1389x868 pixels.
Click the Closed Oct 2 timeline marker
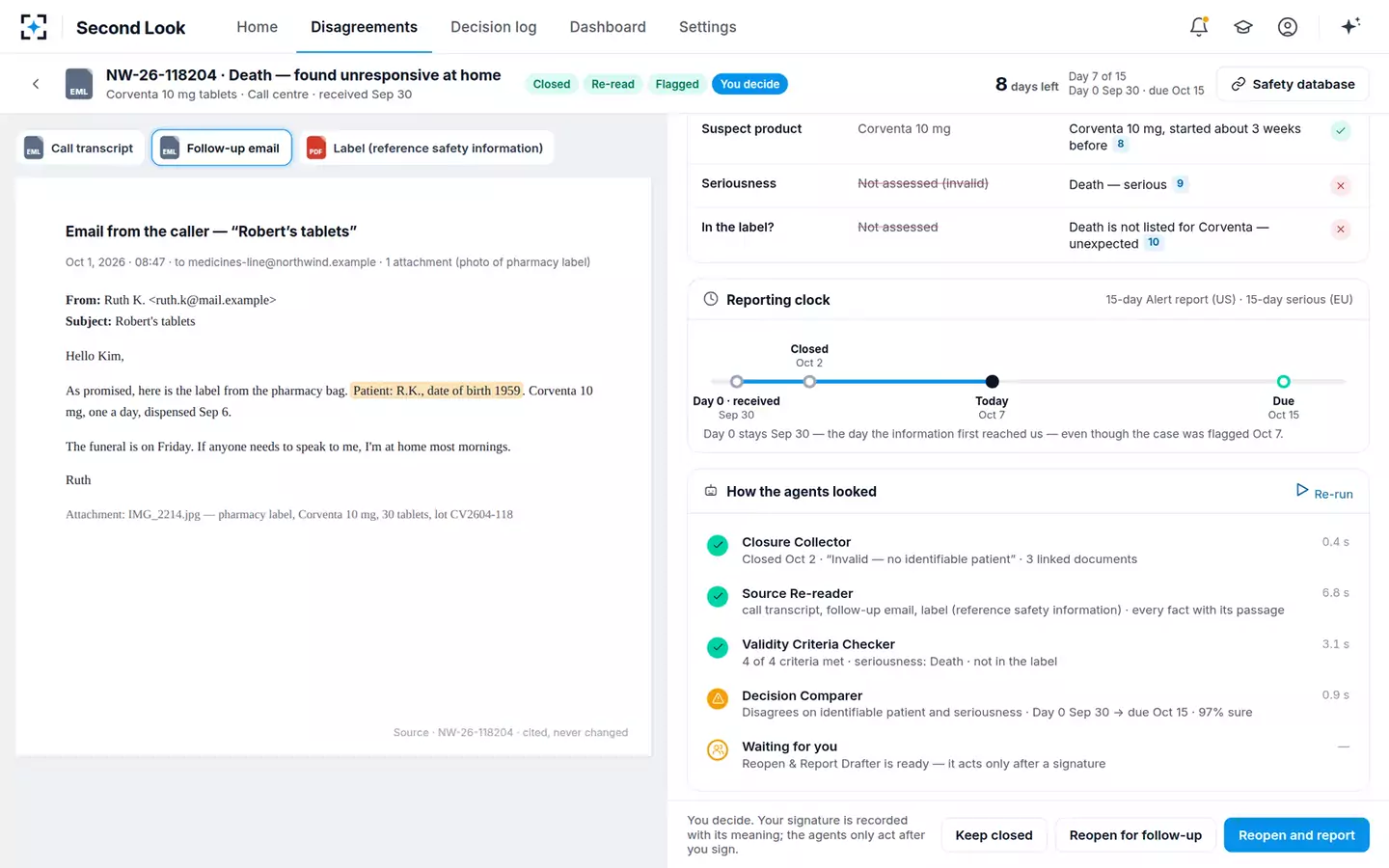click(809, 382)
